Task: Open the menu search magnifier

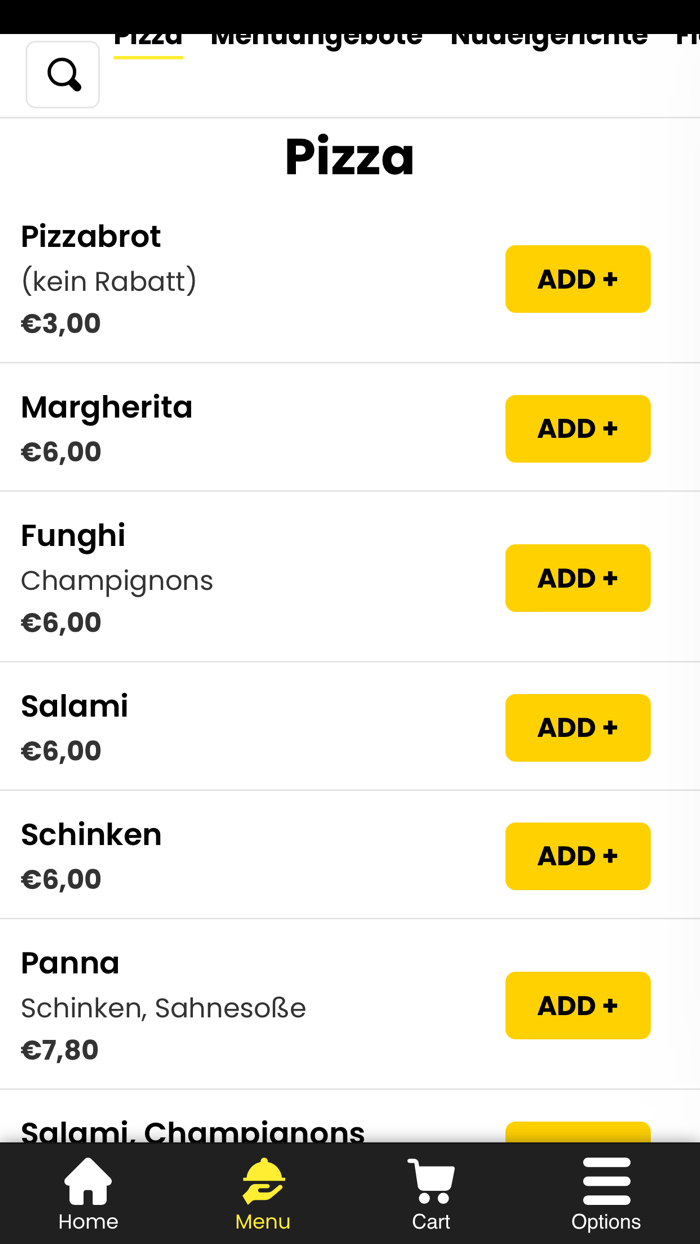Action: tap(63, 74)
